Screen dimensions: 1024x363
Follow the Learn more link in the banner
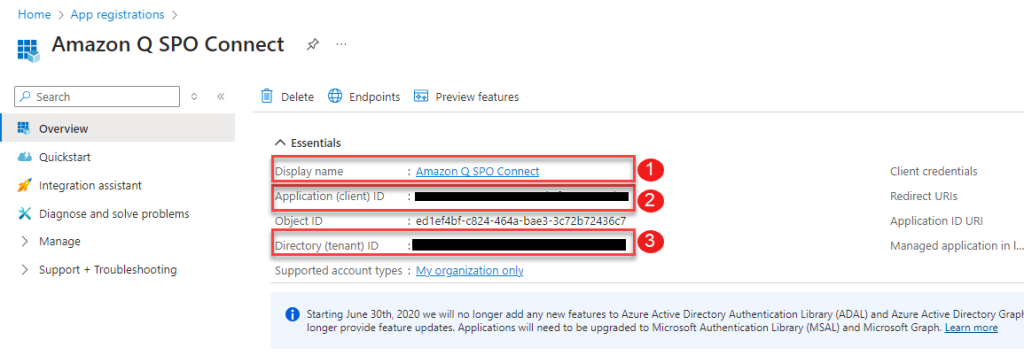pos(971,327)
